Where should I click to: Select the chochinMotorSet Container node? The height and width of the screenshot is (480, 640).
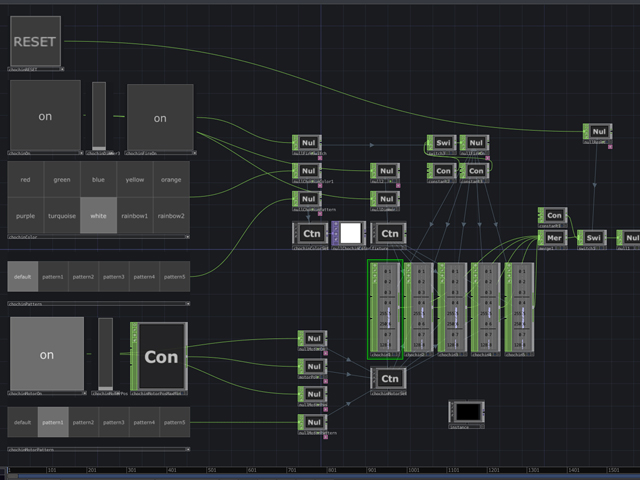click(x=388, y=378)
